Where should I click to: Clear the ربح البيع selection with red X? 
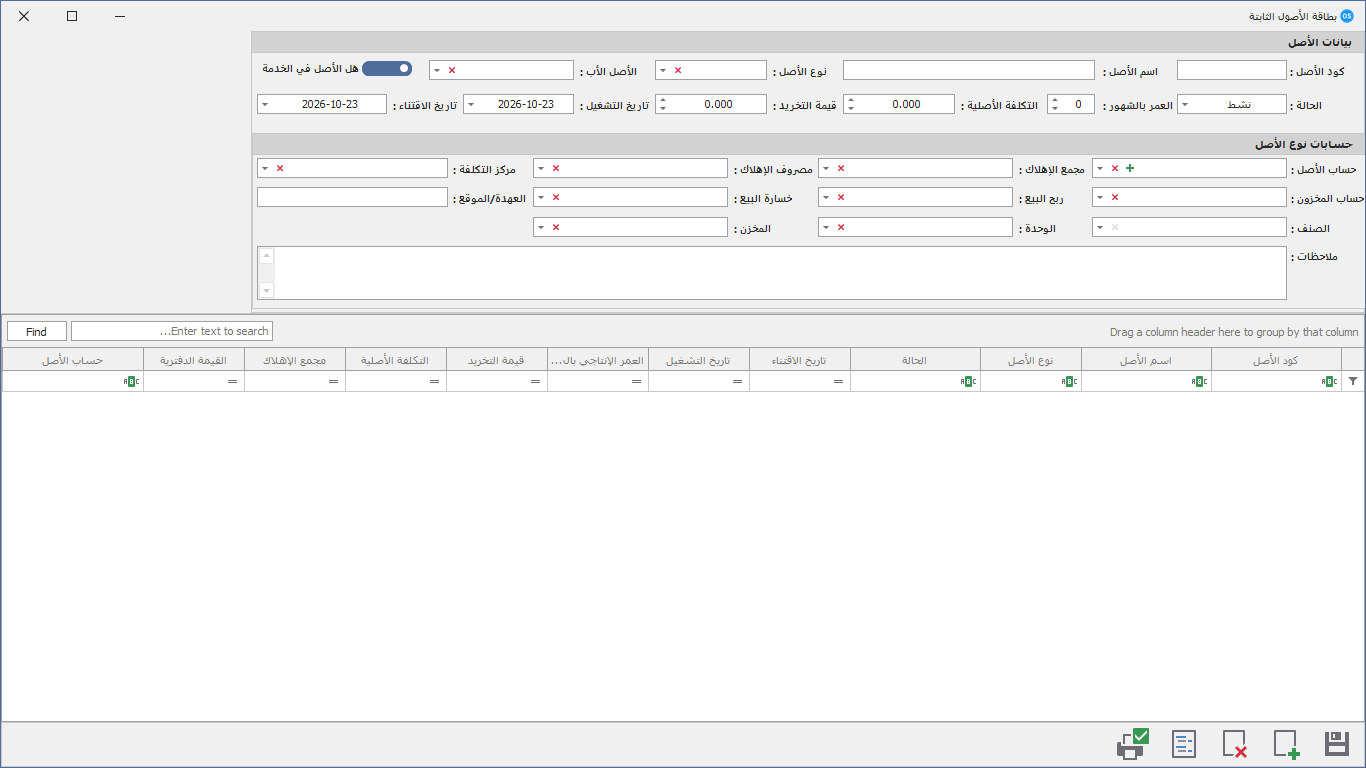click(x=841, y=198)
